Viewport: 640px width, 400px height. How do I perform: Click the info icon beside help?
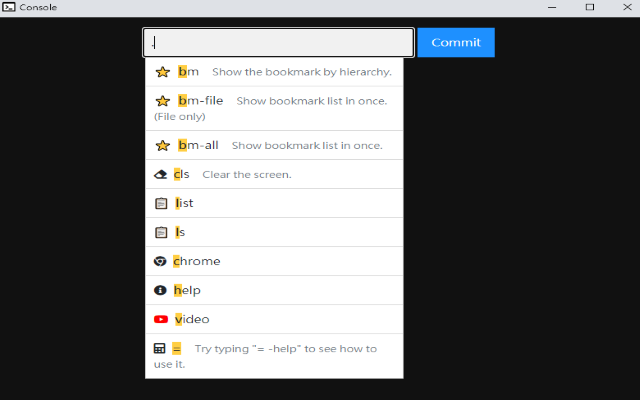(160, 290)
